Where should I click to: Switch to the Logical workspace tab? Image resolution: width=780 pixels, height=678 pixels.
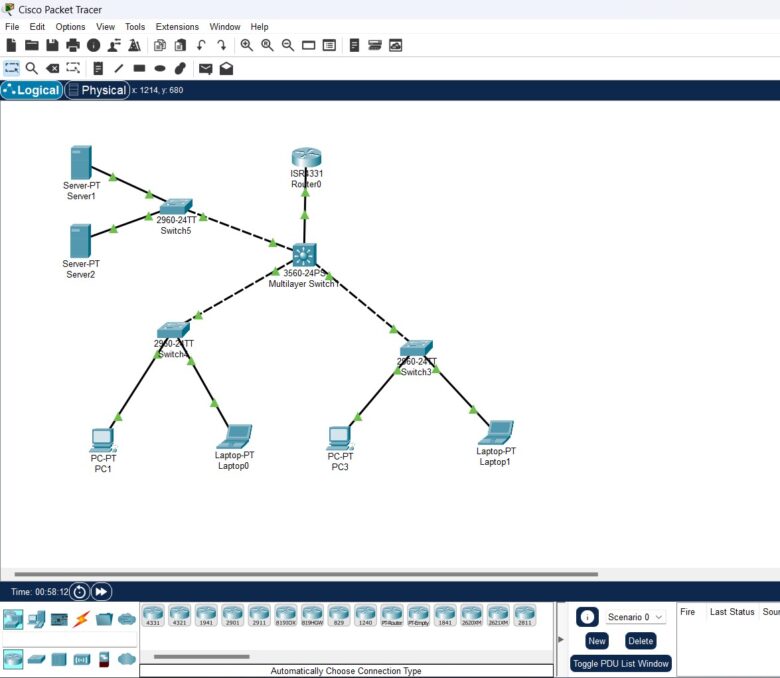[x=32, y=90]
